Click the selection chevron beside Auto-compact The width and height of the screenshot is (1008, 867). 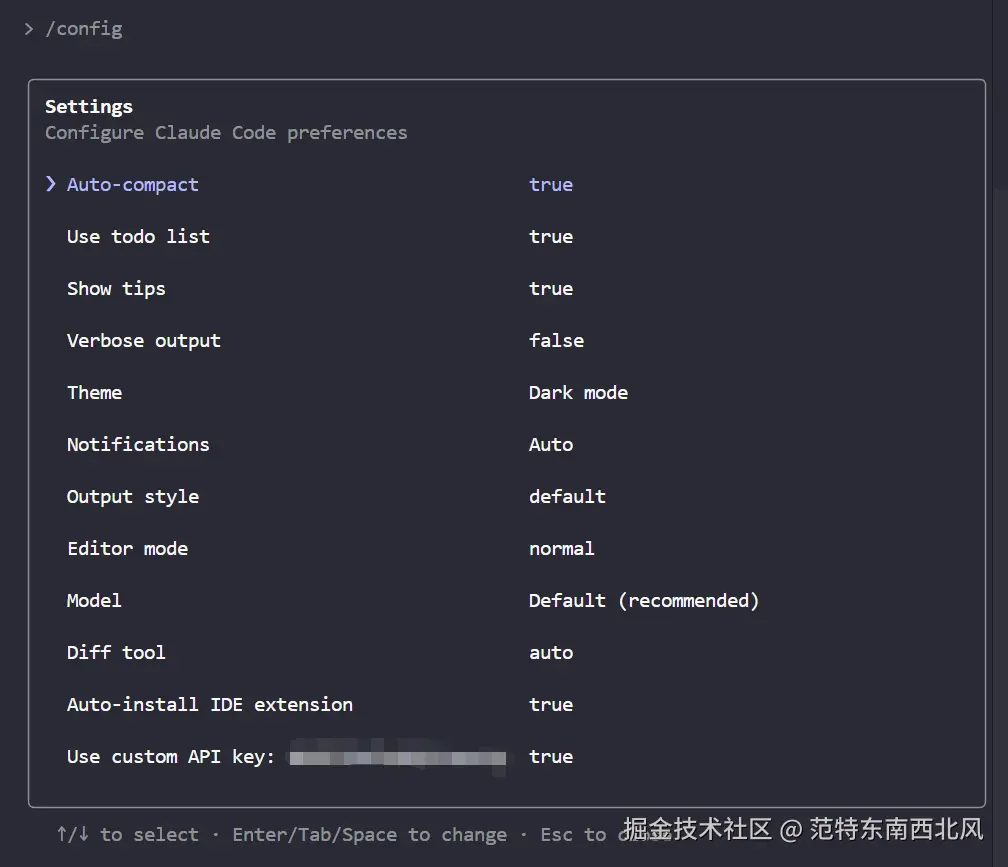coord(51,184)
